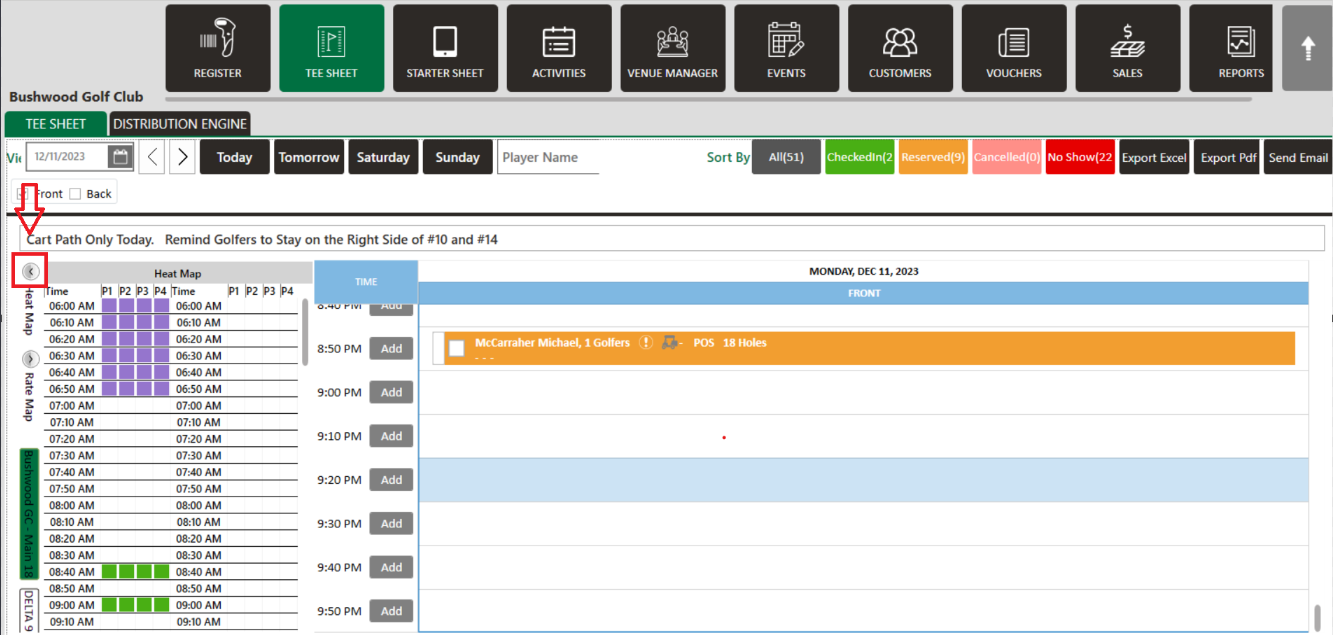The height and width of the screenshot is (635, 1333).
Task: Open the Venue Manager module
Action: [672, 48]
